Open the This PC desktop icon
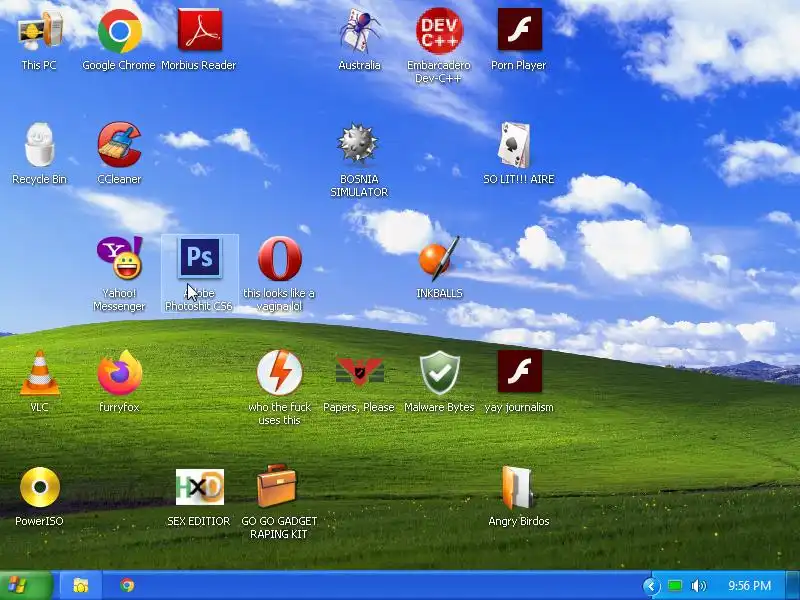The height and width of the screenshot is (600, 800). 39,31
